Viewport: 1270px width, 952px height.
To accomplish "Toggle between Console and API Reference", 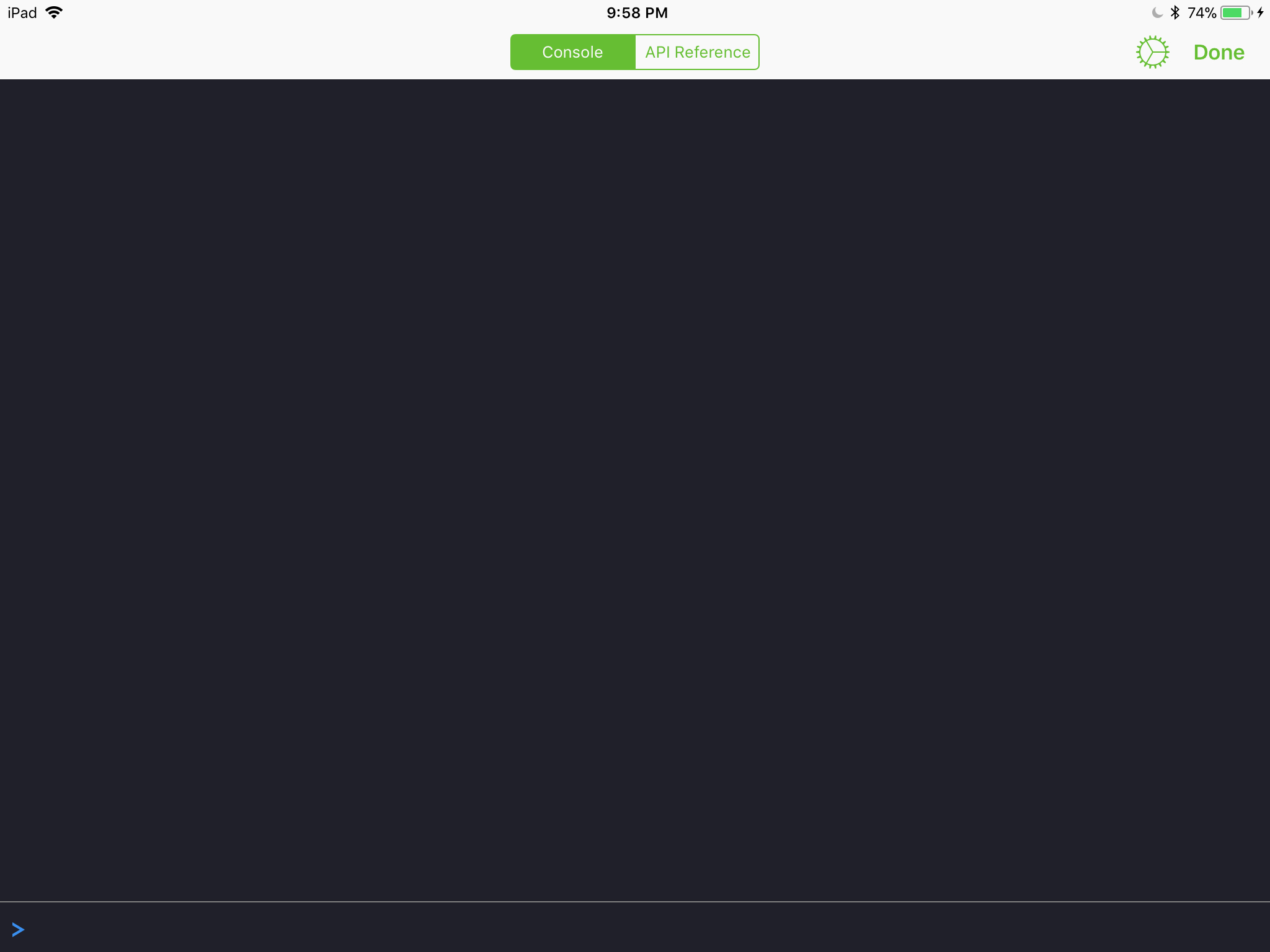I will point(635,52).
